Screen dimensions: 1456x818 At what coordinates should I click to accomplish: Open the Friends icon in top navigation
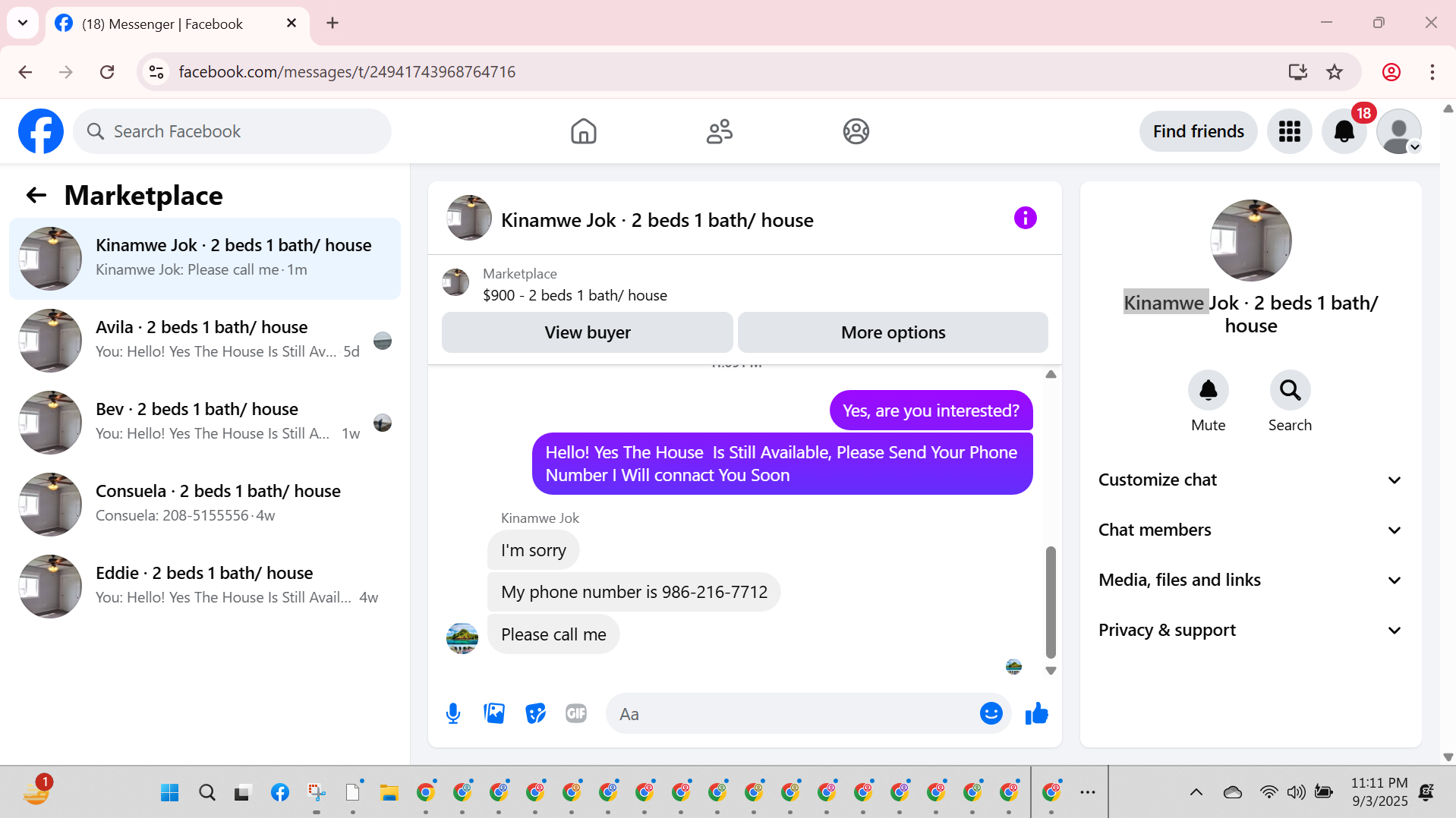click(719, 131)
